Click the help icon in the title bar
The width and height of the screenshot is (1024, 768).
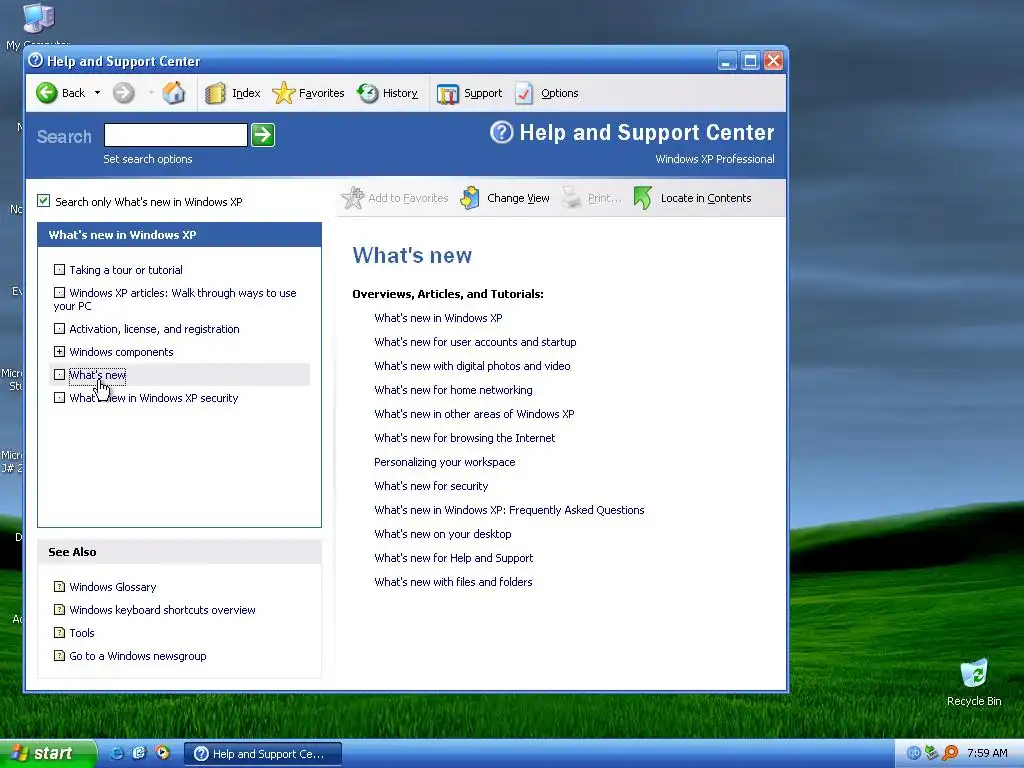36,61
